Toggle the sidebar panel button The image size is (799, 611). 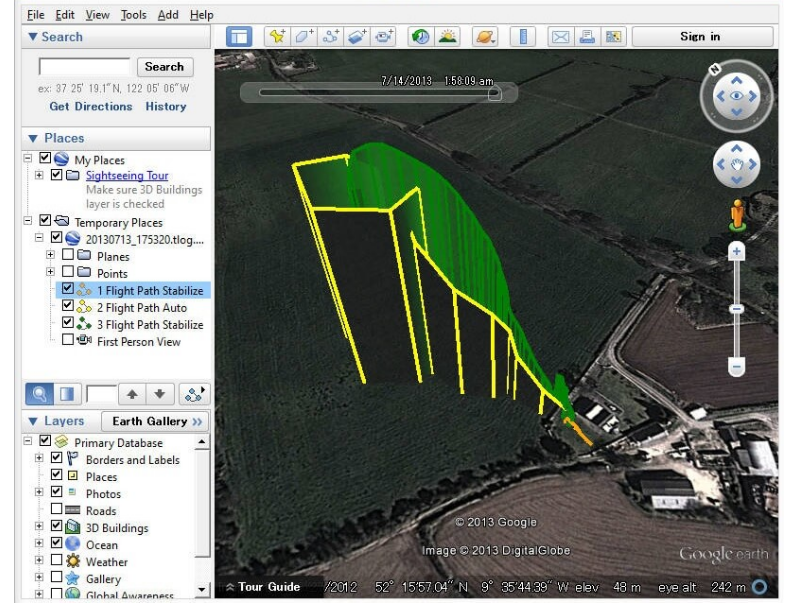click(239, 37)
